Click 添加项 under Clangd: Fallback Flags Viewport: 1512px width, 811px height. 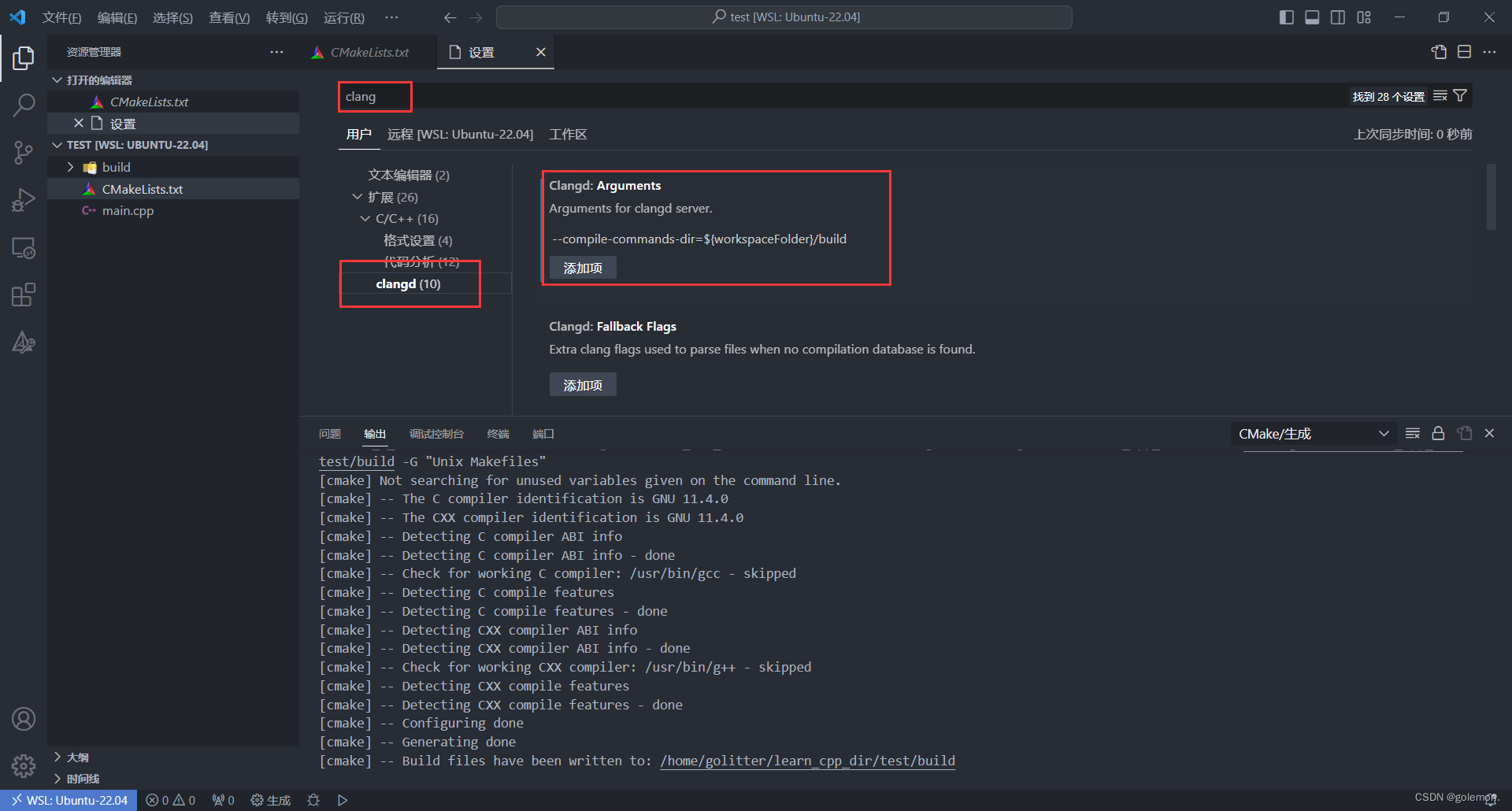(583, 385)
